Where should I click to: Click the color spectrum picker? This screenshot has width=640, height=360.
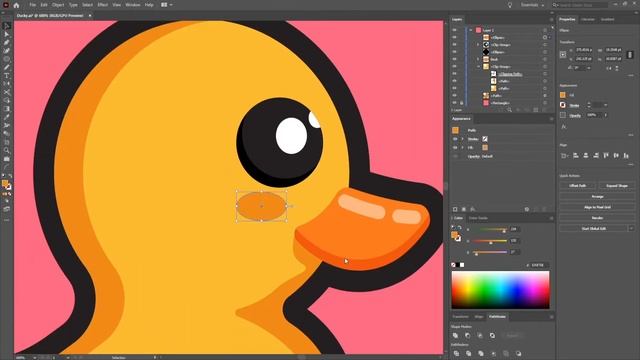[x=500, y=290]
